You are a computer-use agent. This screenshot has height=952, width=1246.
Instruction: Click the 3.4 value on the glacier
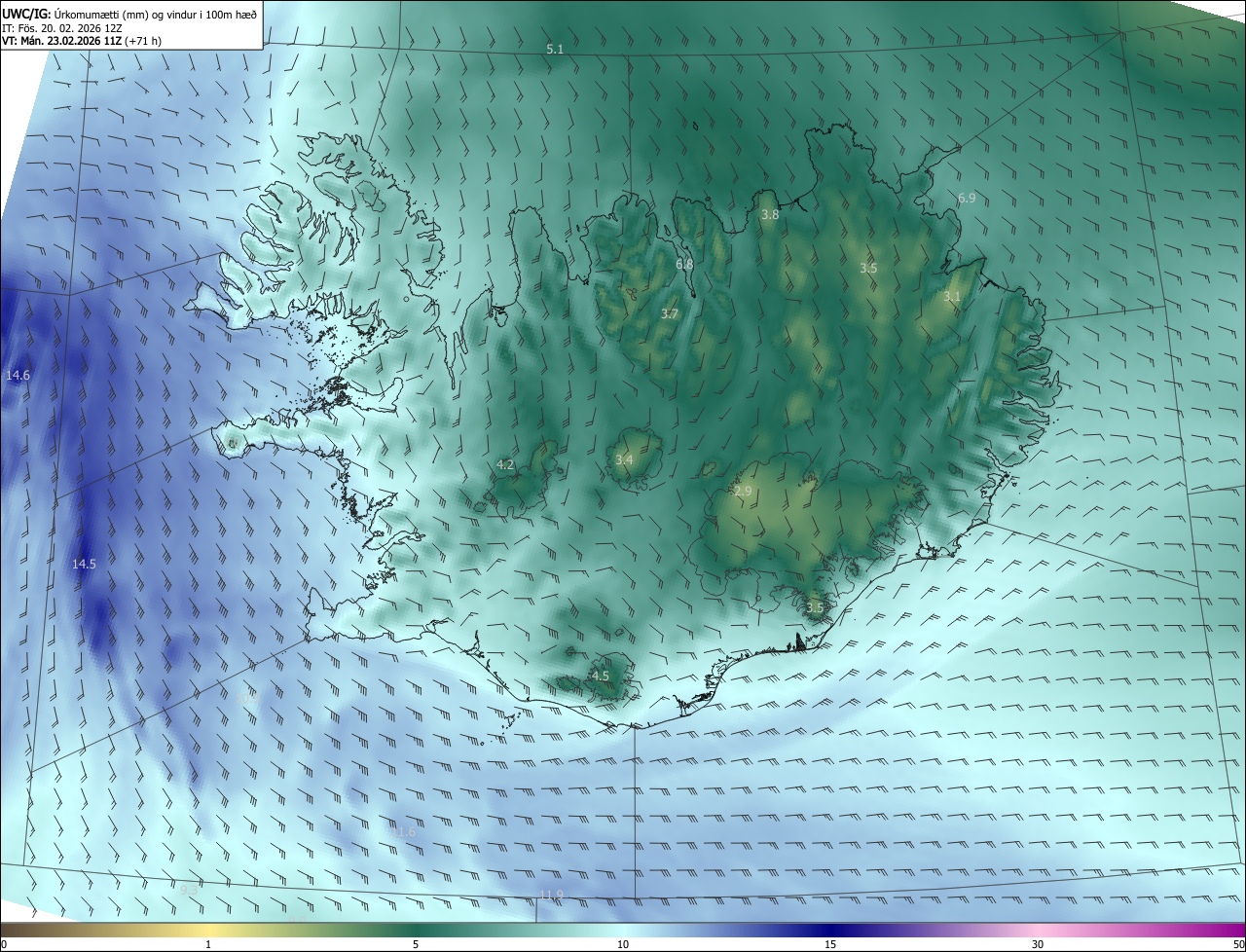tap(624, 459)
